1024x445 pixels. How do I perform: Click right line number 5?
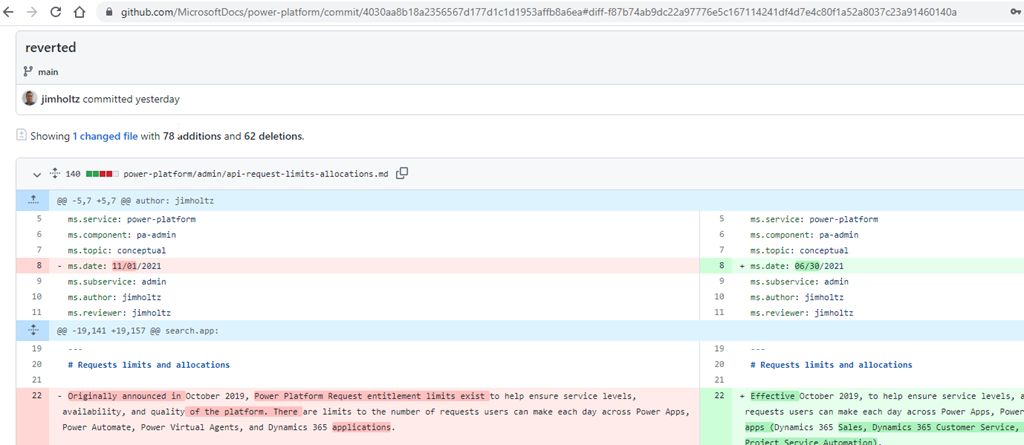click(x=722, y=219)
